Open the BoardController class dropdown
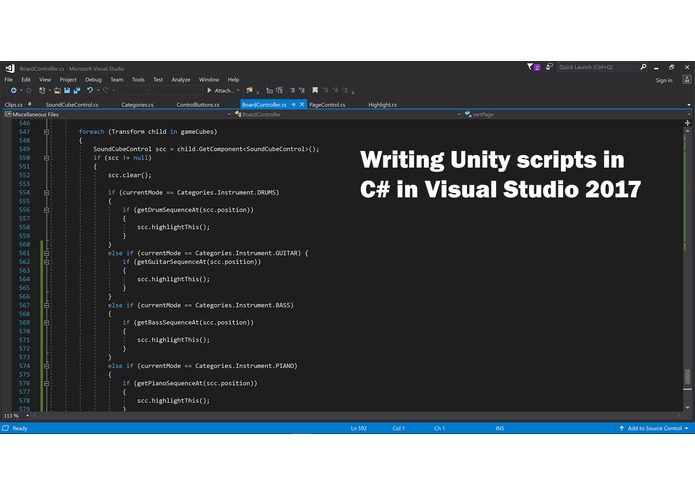695x494 pixels. 459,114
